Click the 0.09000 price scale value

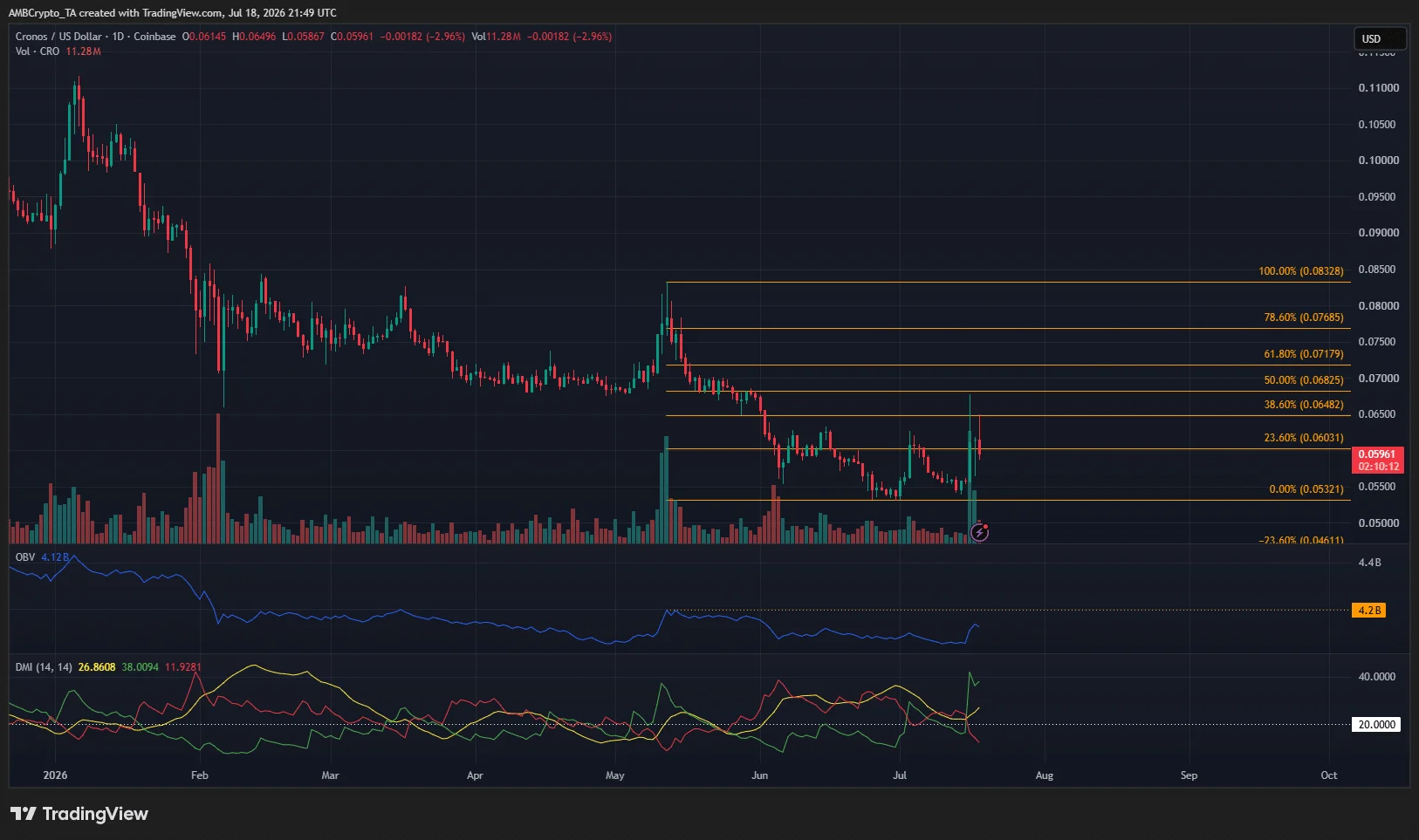pyautogui.click(x=1378, y=233)
